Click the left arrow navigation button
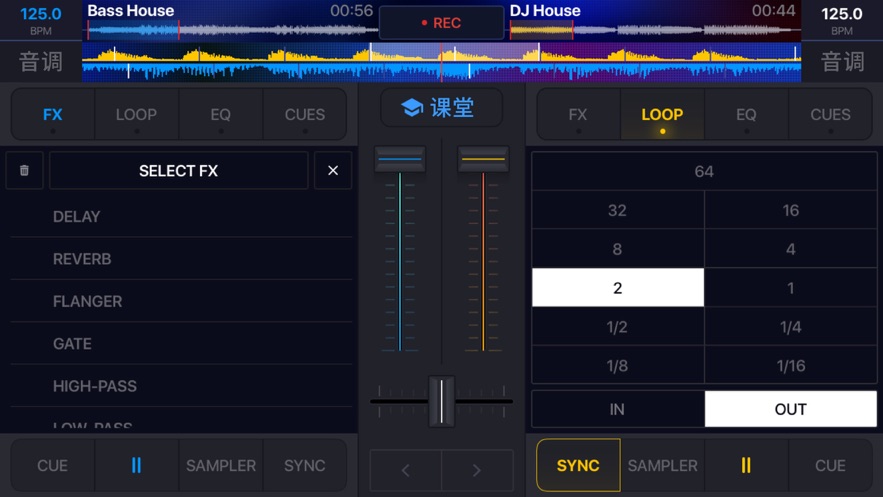 tap(406, 470)
